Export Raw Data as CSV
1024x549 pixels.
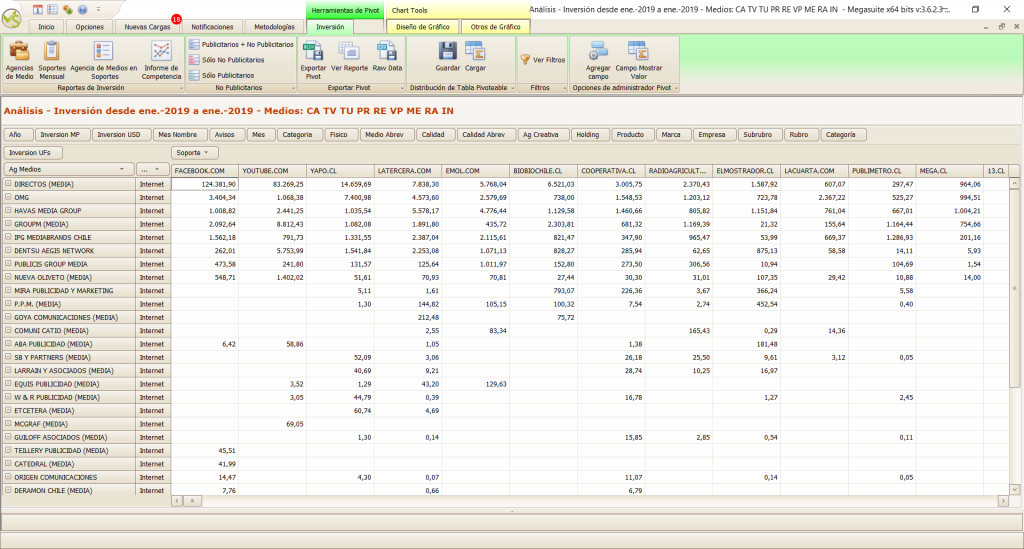tap(387, 56)
